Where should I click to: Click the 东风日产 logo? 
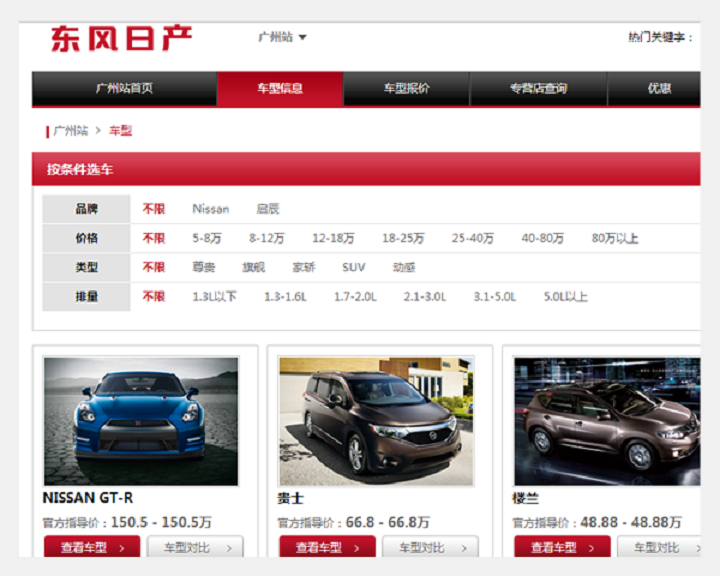pyautogui.click(x=121, y=39)
